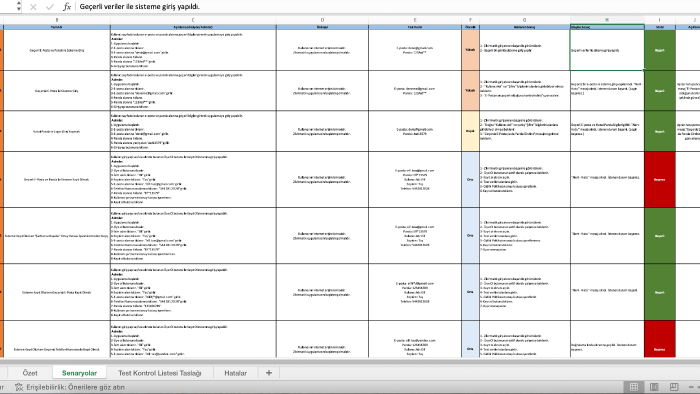Select column J header
The height and width of the screenshot is (394, 700).
pyautogui.click(x=688, y=20)
